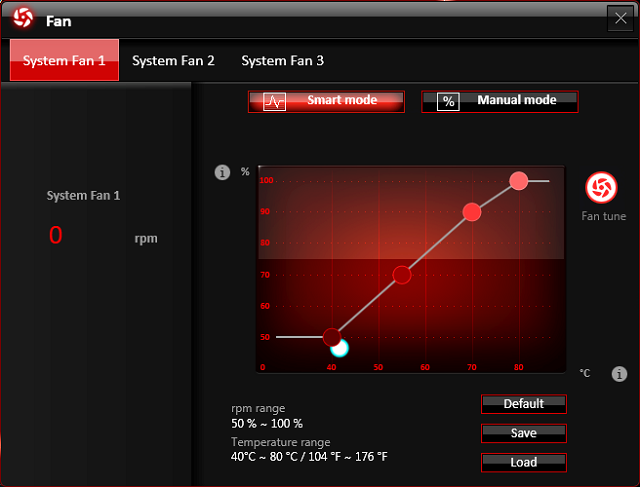
Task: Click the 'Fan tune' label text
Action: (603, 216)
